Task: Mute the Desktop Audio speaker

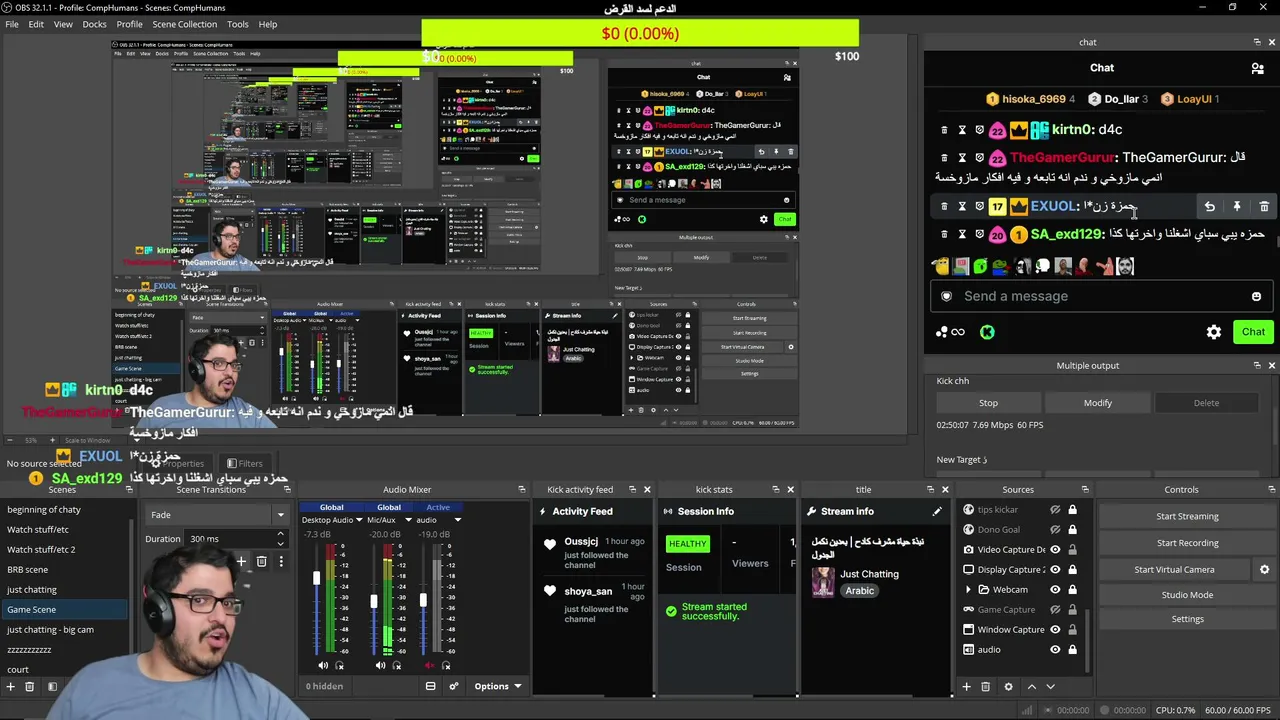Action: (322, 666)
